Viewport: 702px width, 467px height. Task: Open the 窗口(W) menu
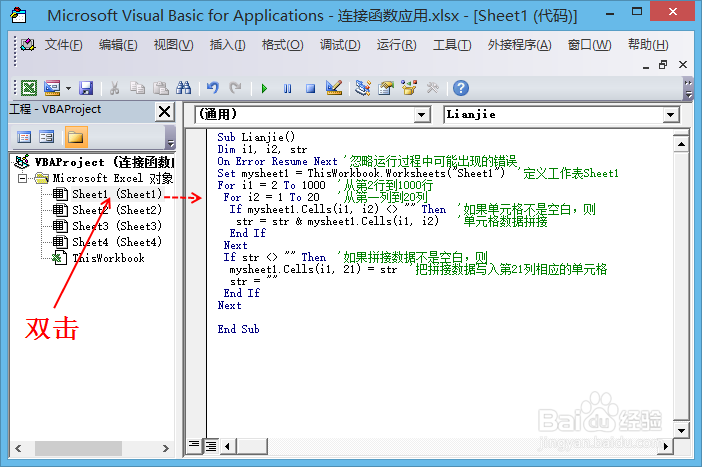[x=589, y=45]
